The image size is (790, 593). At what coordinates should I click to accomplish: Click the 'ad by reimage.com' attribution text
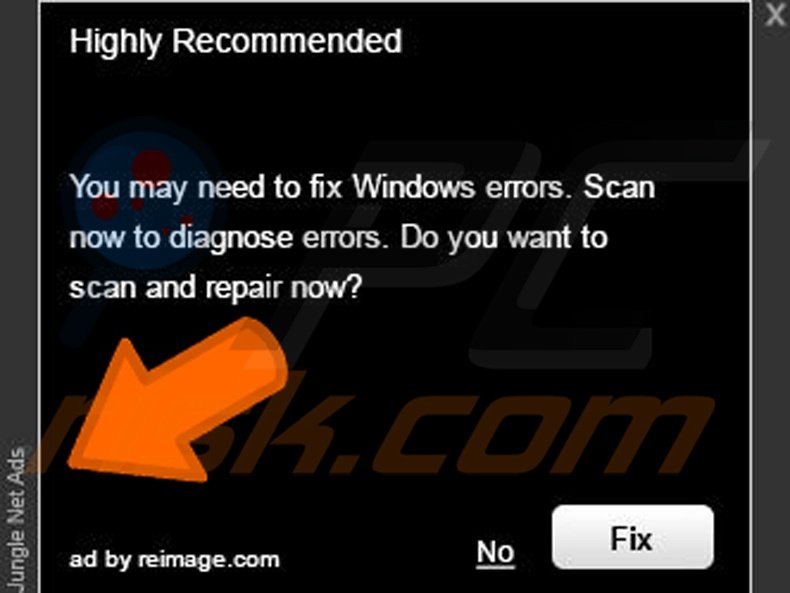[x=174, y=559]
